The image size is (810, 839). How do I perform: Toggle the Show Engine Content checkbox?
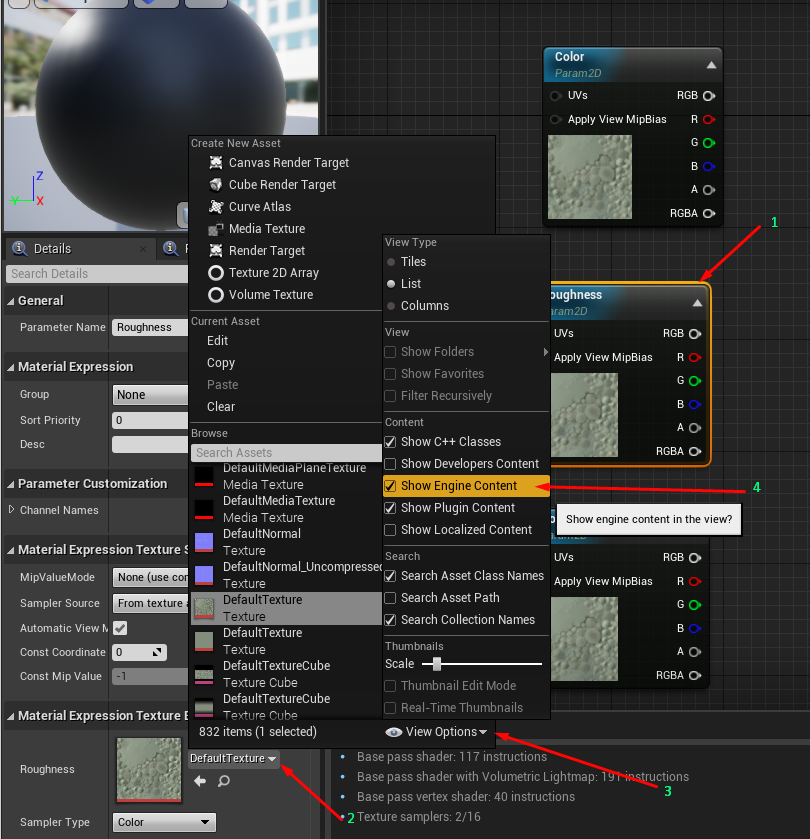[x=391, y=486]
